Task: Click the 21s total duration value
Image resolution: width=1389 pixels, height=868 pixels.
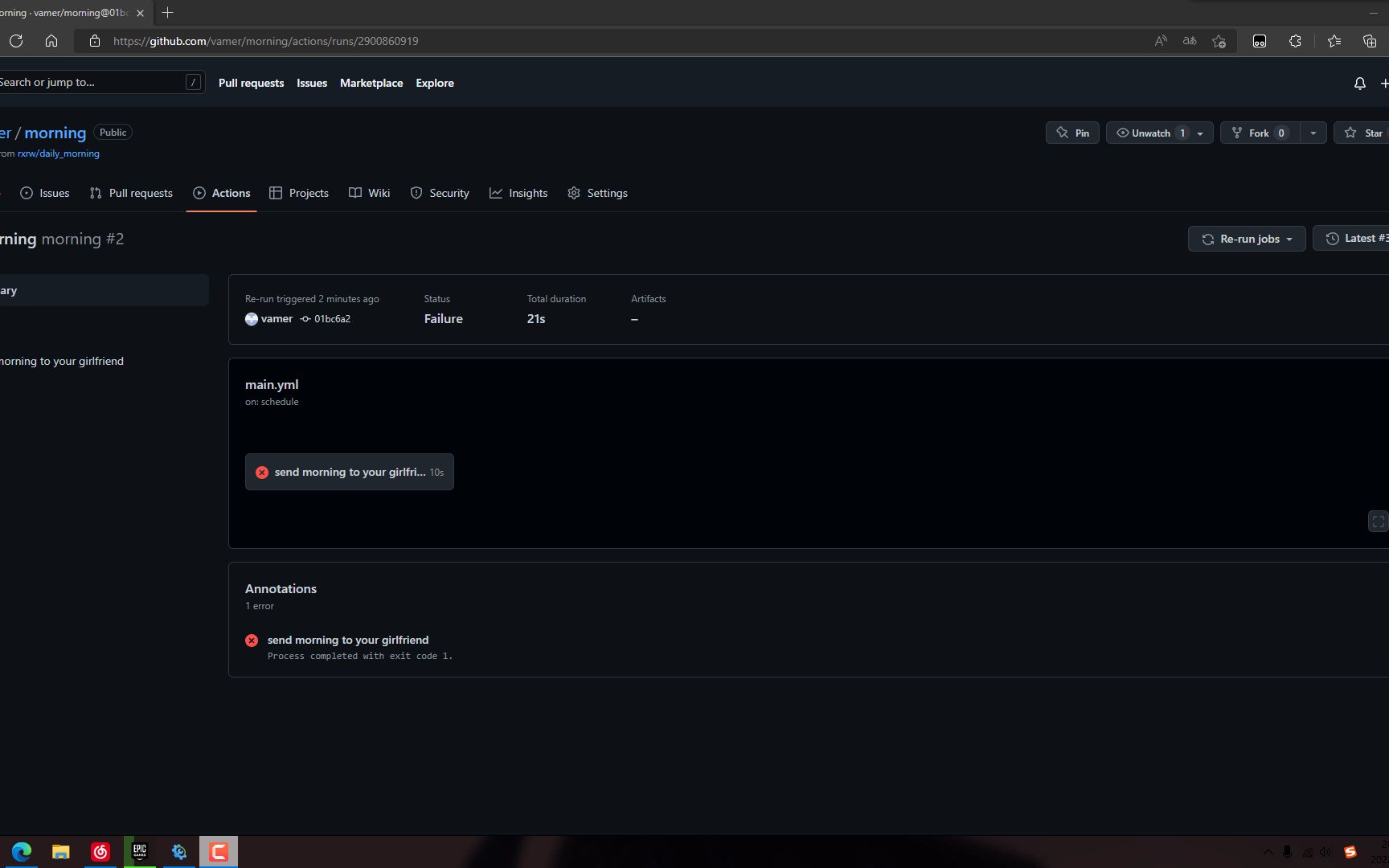Action: click(536, 319)
